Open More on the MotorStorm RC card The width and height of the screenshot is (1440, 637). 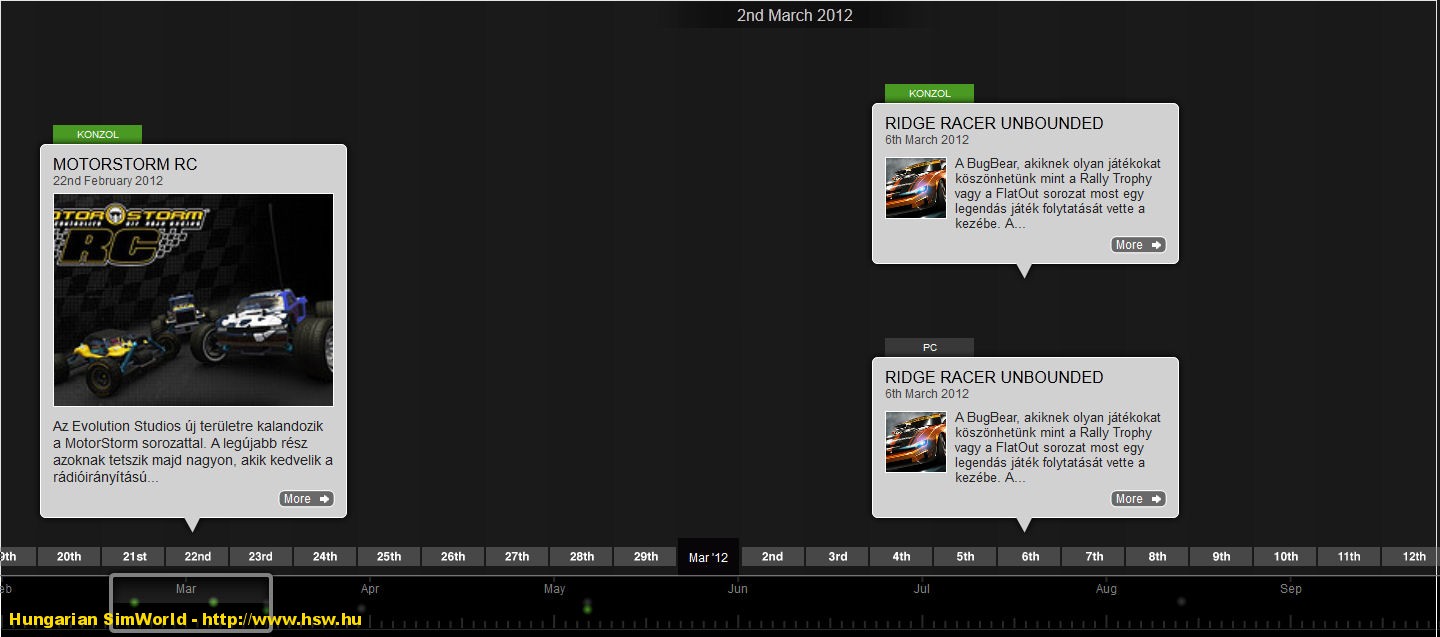[306, 499]
